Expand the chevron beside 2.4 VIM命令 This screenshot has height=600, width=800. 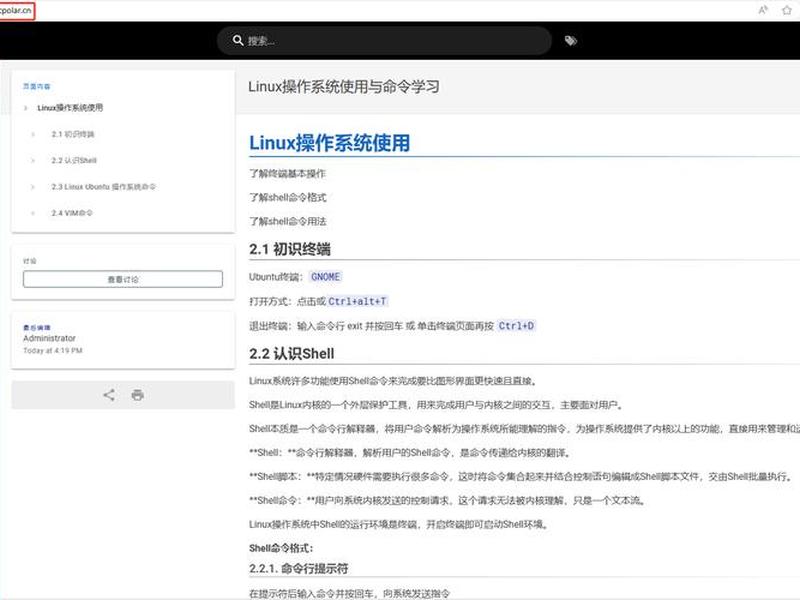33,213
